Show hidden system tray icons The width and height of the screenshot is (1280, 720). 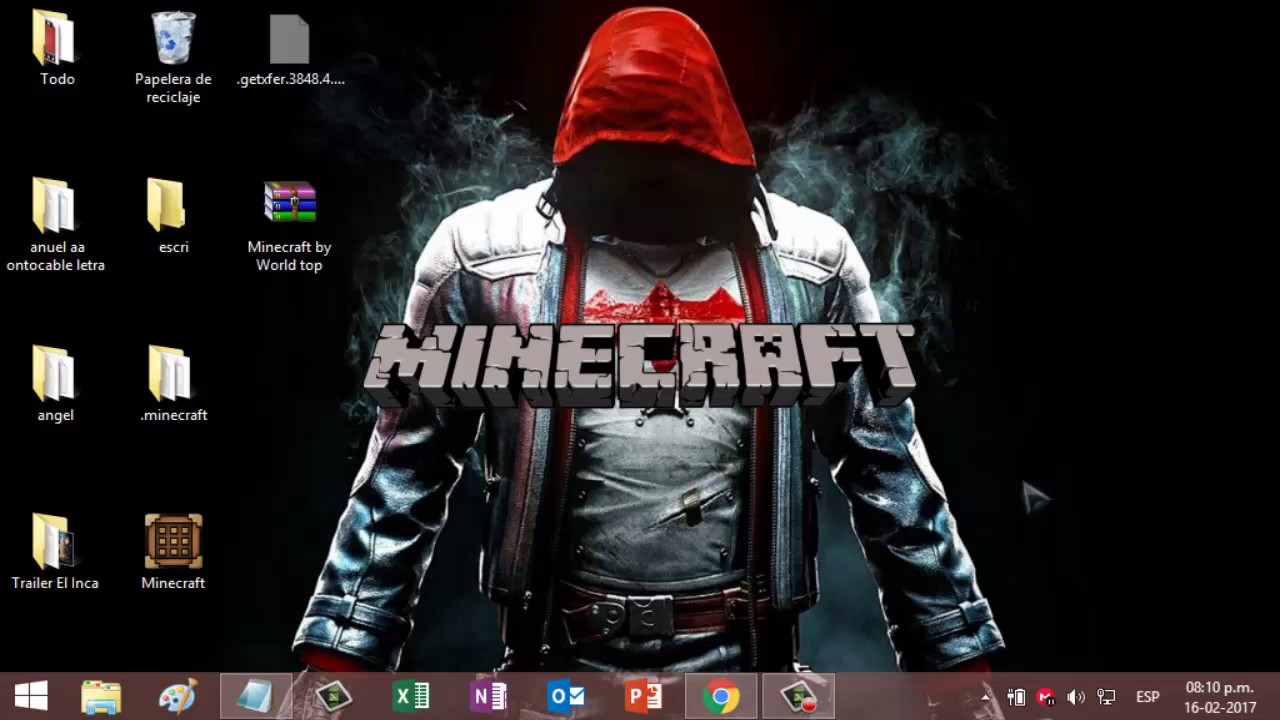pos(985,697)
